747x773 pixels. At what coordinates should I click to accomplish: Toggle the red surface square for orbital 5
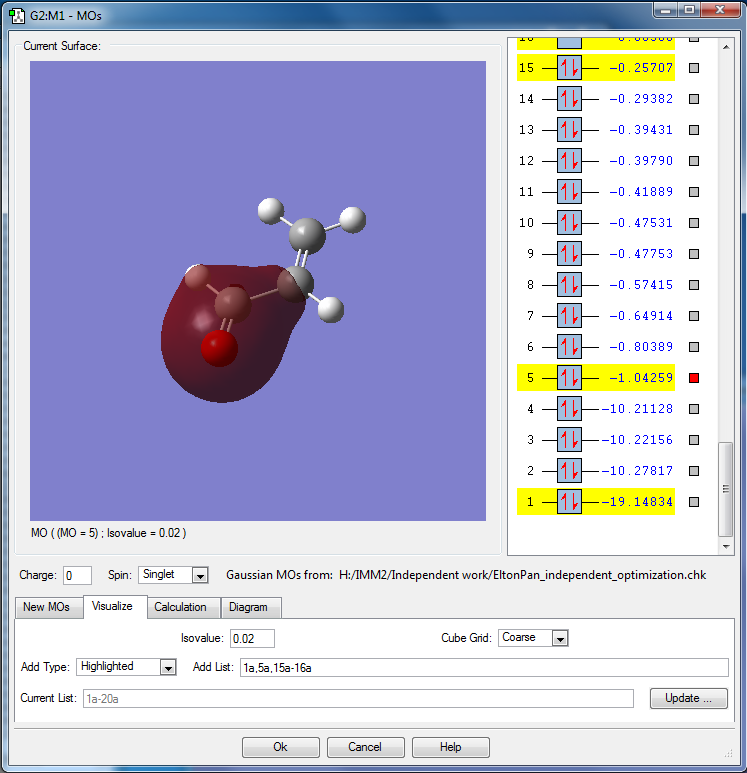click(x=694, y=378)
